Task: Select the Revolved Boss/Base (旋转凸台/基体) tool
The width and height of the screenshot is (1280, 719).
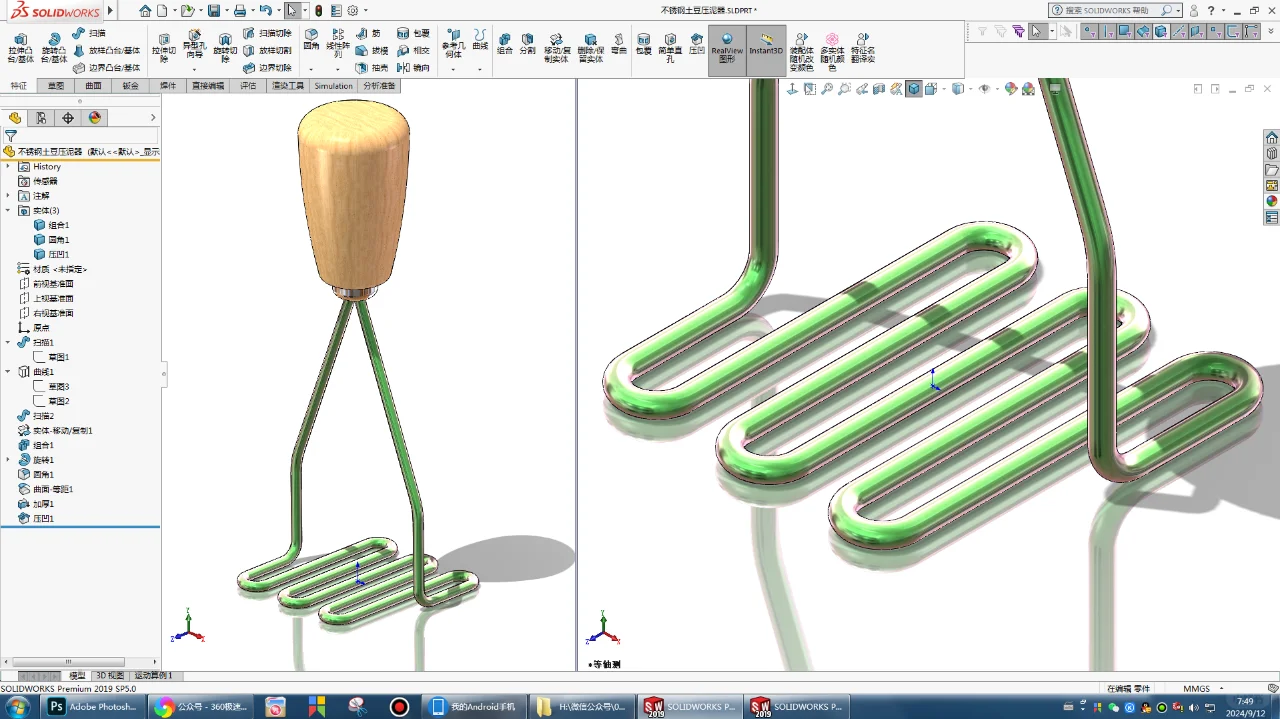Action: tap(54, 47)
